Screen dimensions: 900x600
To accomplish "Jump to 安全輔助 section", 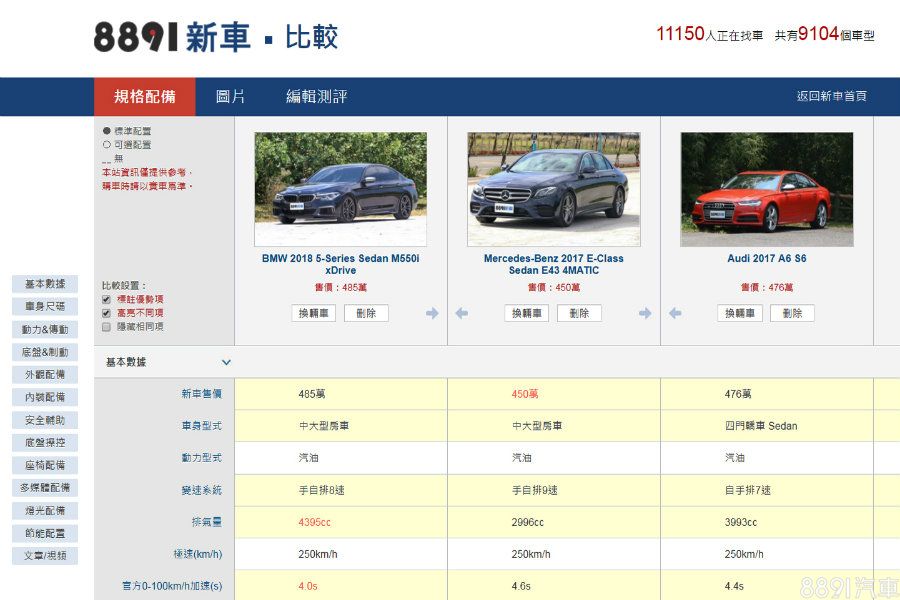I will 45,420.
